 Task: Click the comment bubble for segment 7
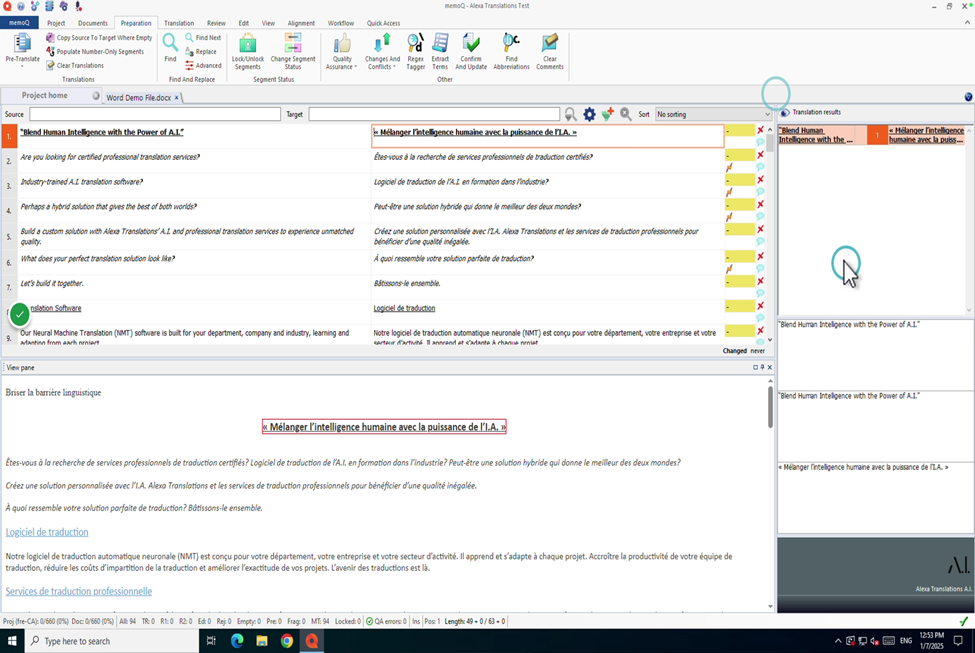760,293
